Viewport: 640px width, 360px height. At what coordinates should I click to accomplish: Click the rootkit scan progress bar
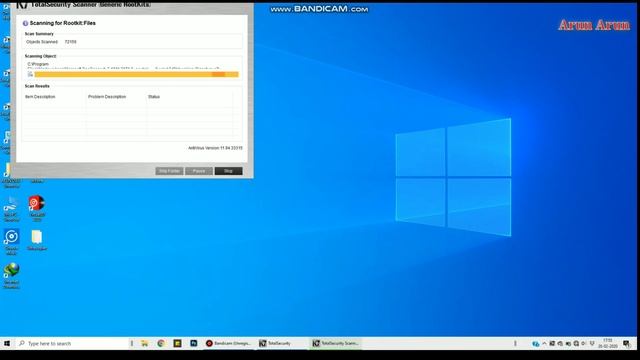click(x=136, y=74)
